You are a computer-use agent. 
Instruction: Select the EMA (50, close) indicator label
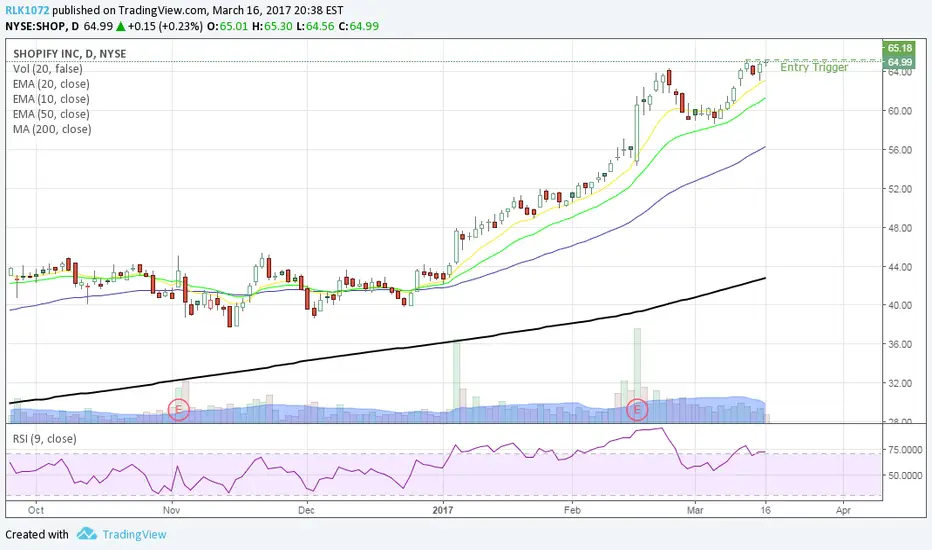[51, 114]
